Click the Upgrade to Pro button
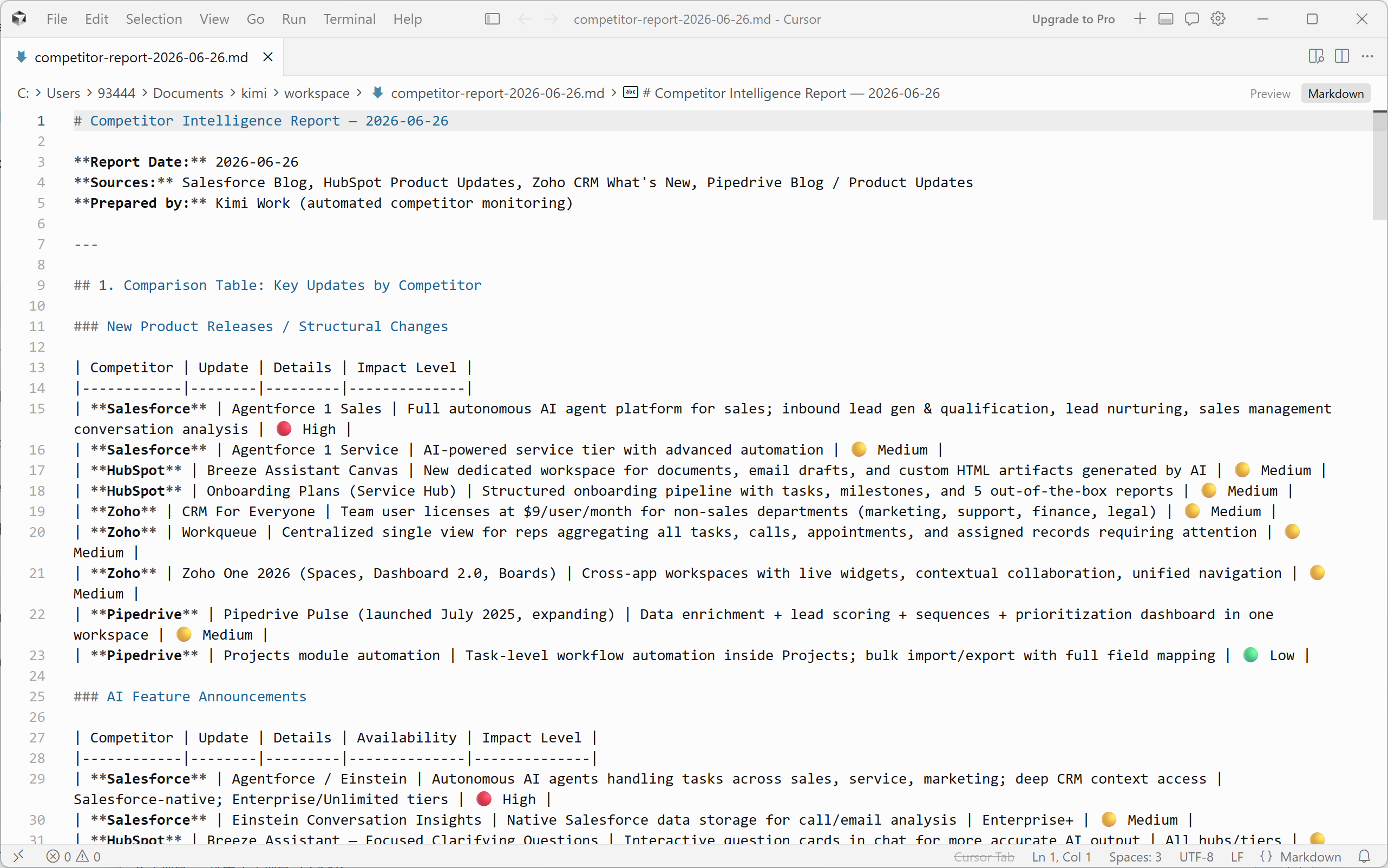This screenshot has height=868, width=1388. point(1073,19)
